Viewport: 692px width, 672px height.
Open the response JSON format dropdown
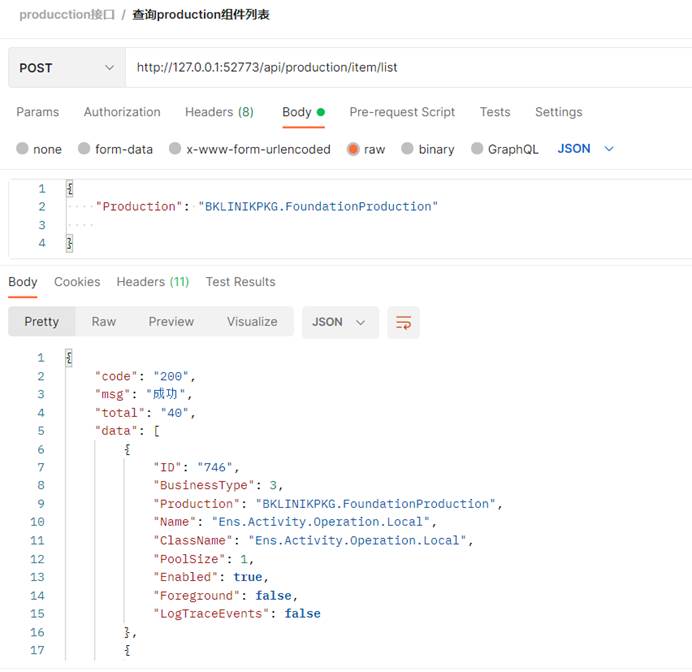tap(340, 323)
